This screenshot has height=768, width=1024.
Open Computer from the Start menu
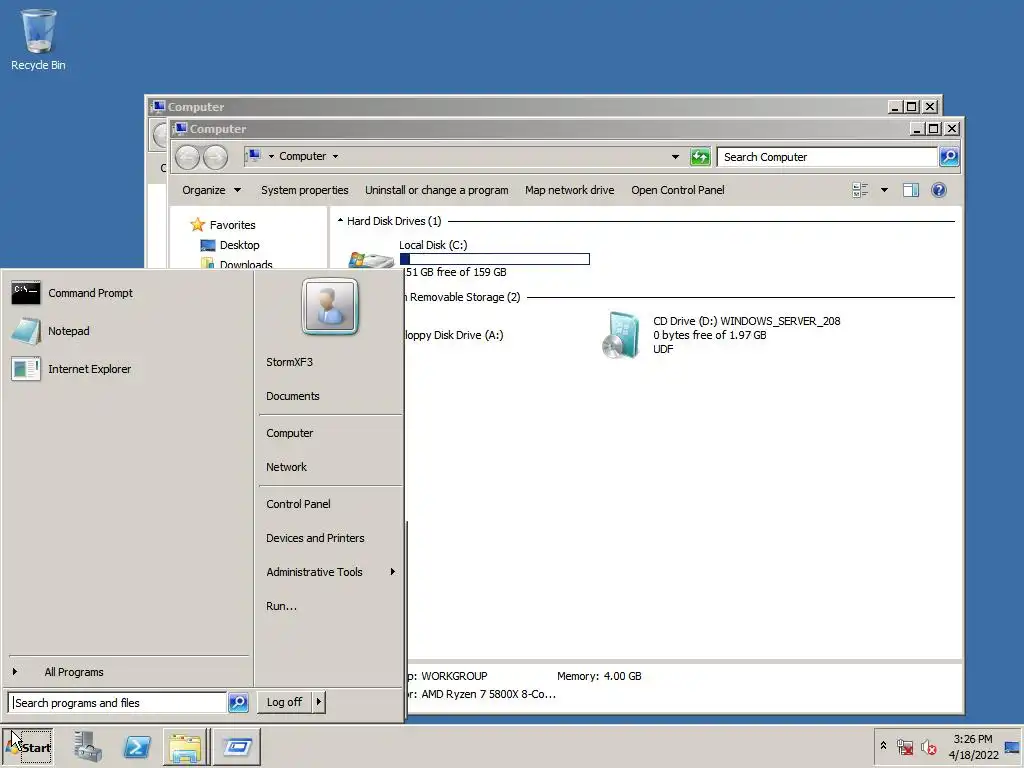(x=289, y=433)
